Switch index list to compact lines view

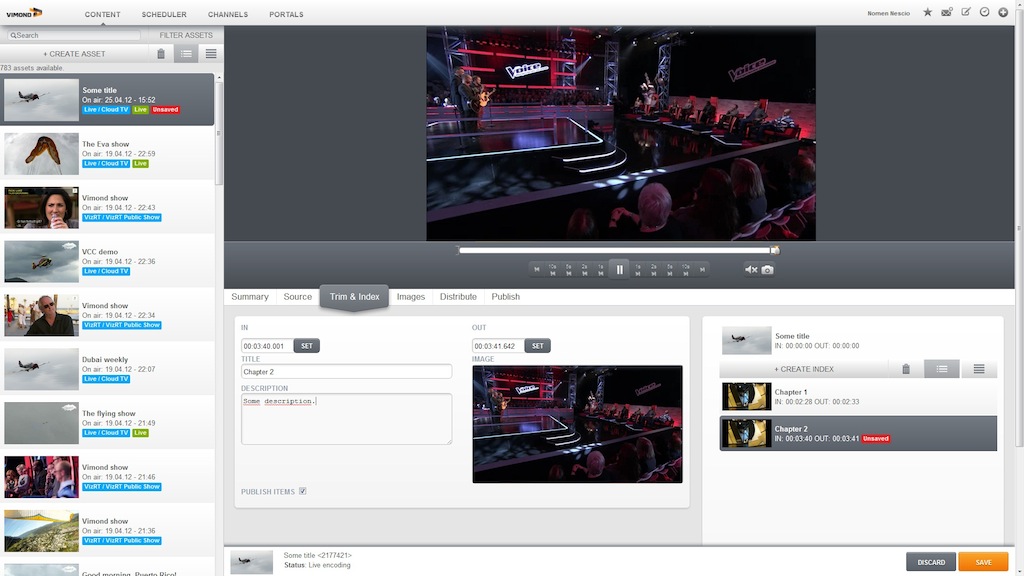click(x=979, y=369)
